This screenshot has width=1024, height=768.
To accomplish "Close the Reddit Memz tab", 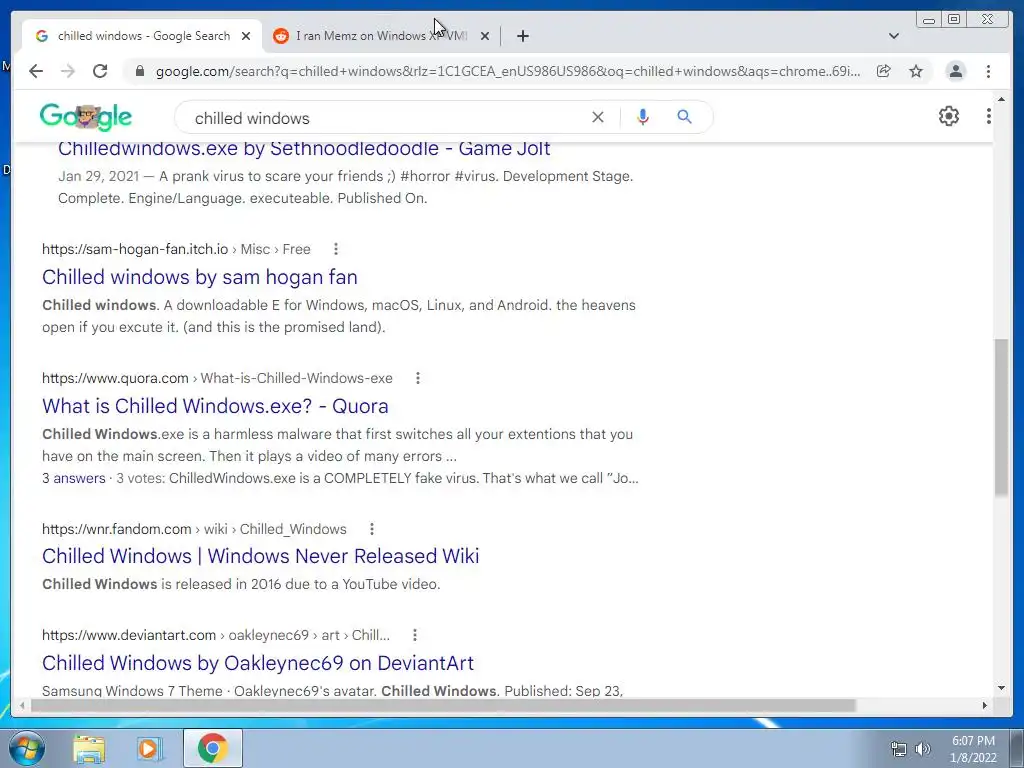I will [485, 36].
